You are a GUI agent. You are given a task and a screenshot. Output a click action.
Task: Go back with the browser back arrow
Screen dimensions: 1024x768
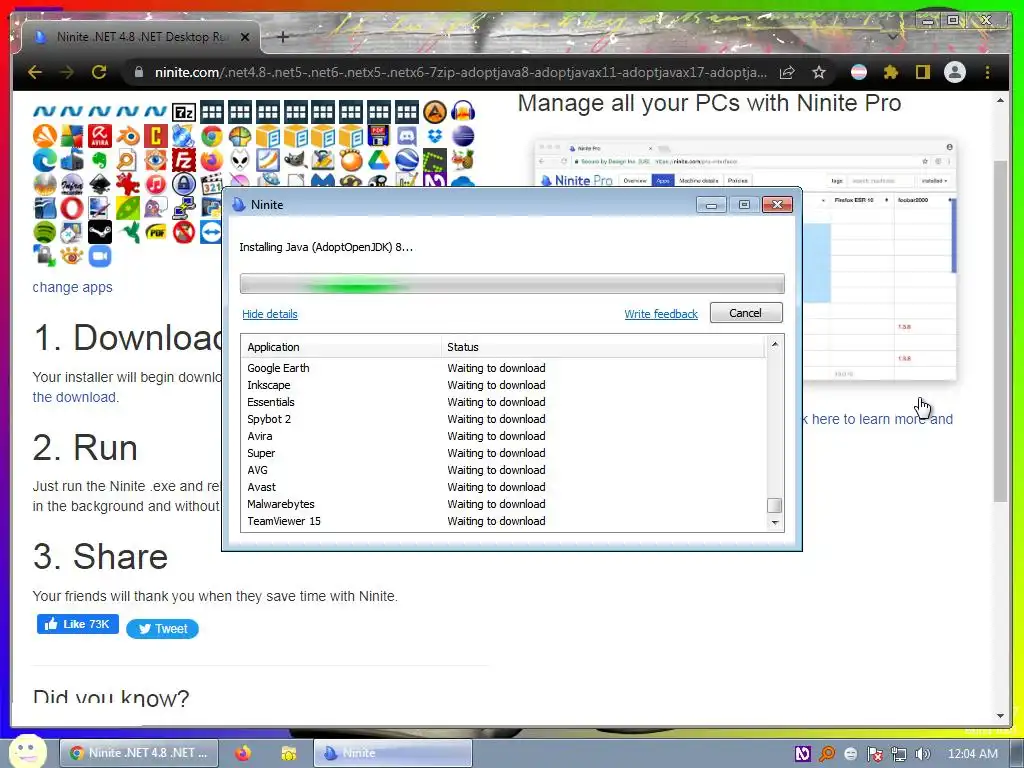[x=35, y=72]
